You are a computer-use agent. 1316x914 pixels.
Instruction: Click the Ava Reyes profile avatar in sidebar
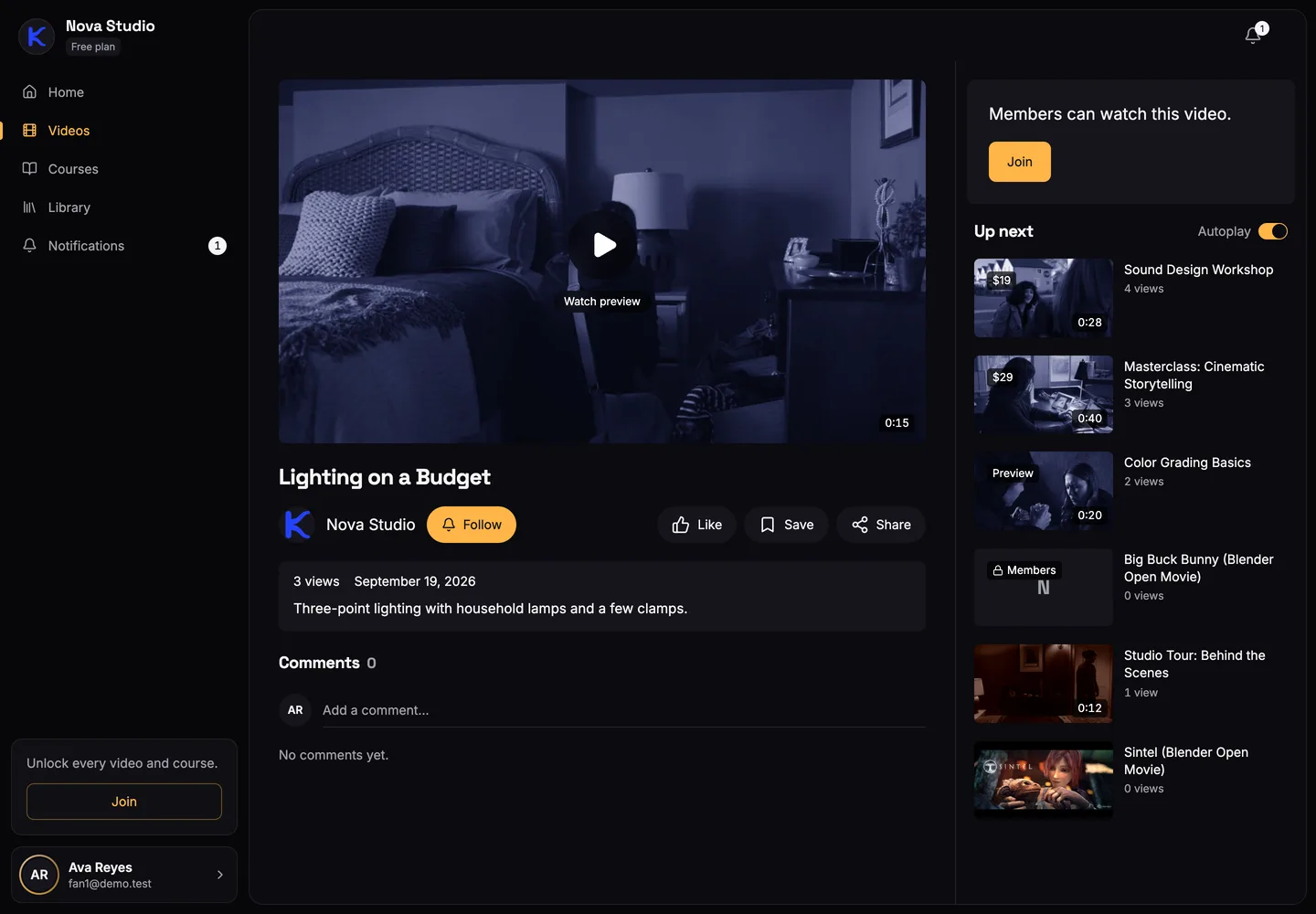click(39, 875)
